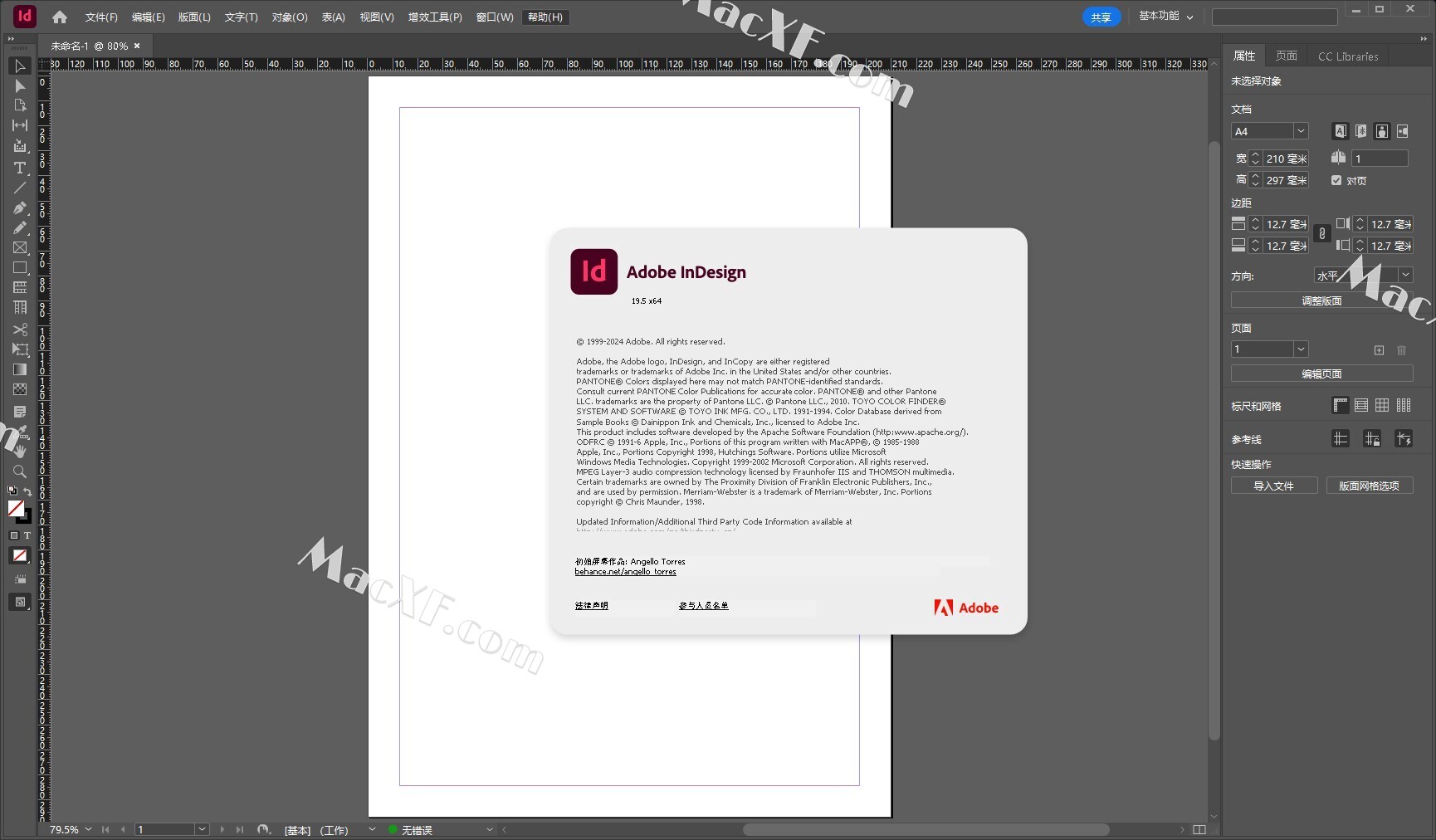
Task: Delete page with the trash icon
Action: coord(1401,350)
